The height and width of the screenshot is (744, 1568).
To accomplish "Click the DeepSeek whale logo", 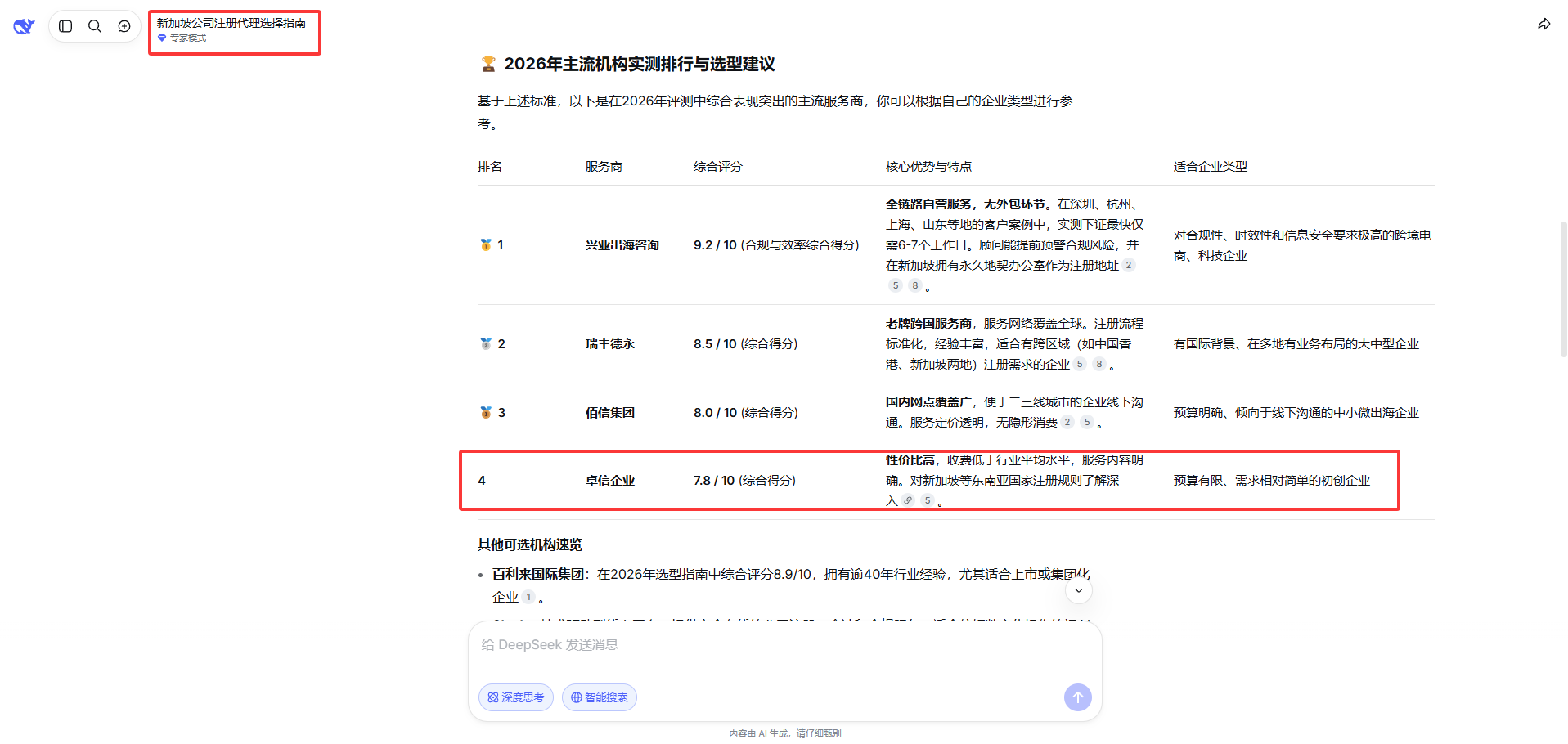I will 24,26.
